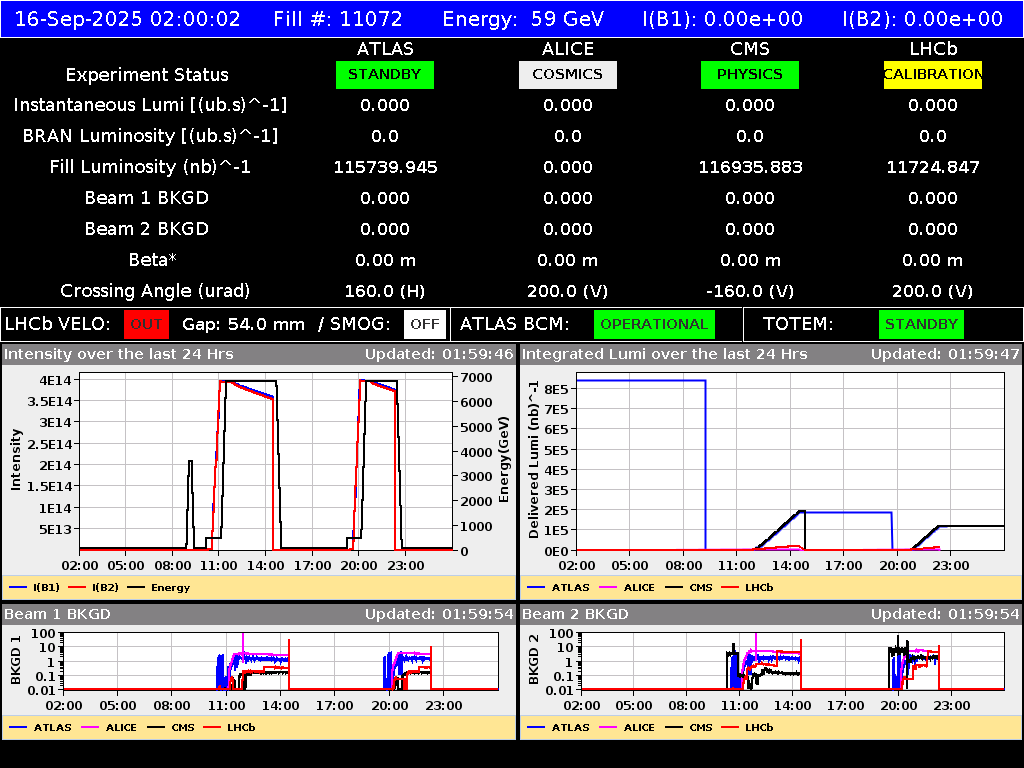Select the LHCb CALIBRATION status badge
The image size is (1024, 768).
931,74
